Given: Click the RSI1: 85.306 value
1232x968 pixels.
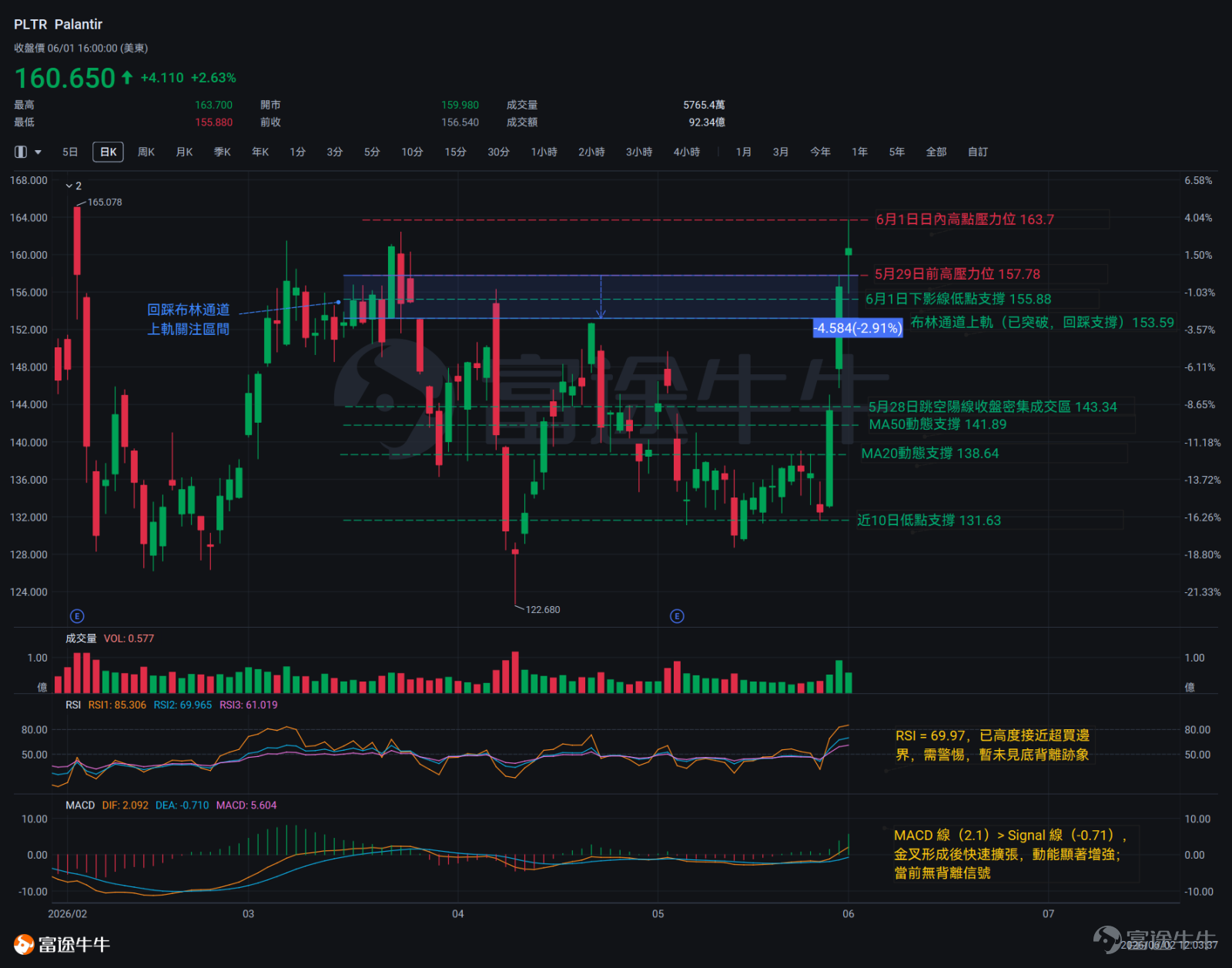Looking at the screenshot, I should click(x=117, y=705).
